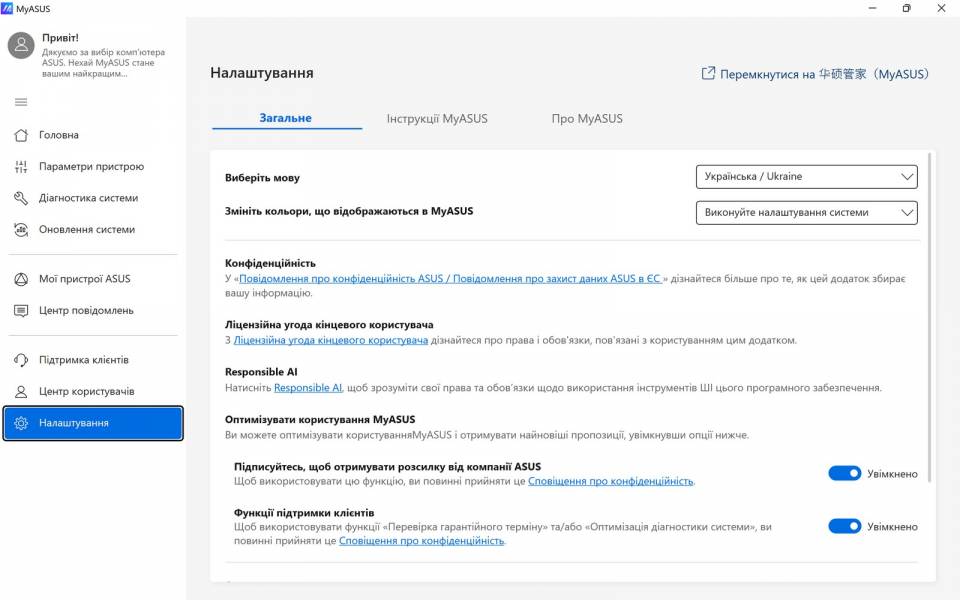Click the Центр повідомлень message icon
The height and width of the screenshot is (600, 960).
[21, 311]
